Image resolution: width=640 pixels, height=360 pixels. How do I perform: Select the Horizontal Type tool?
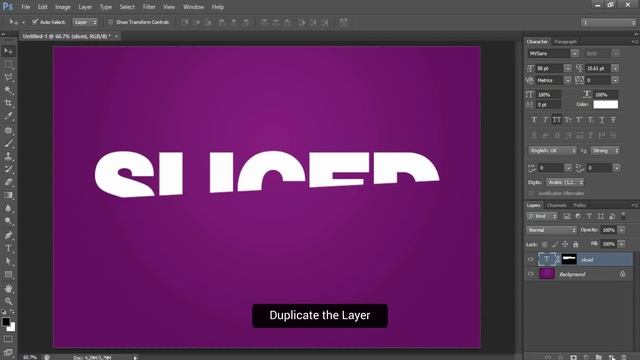tap(8, 249)
